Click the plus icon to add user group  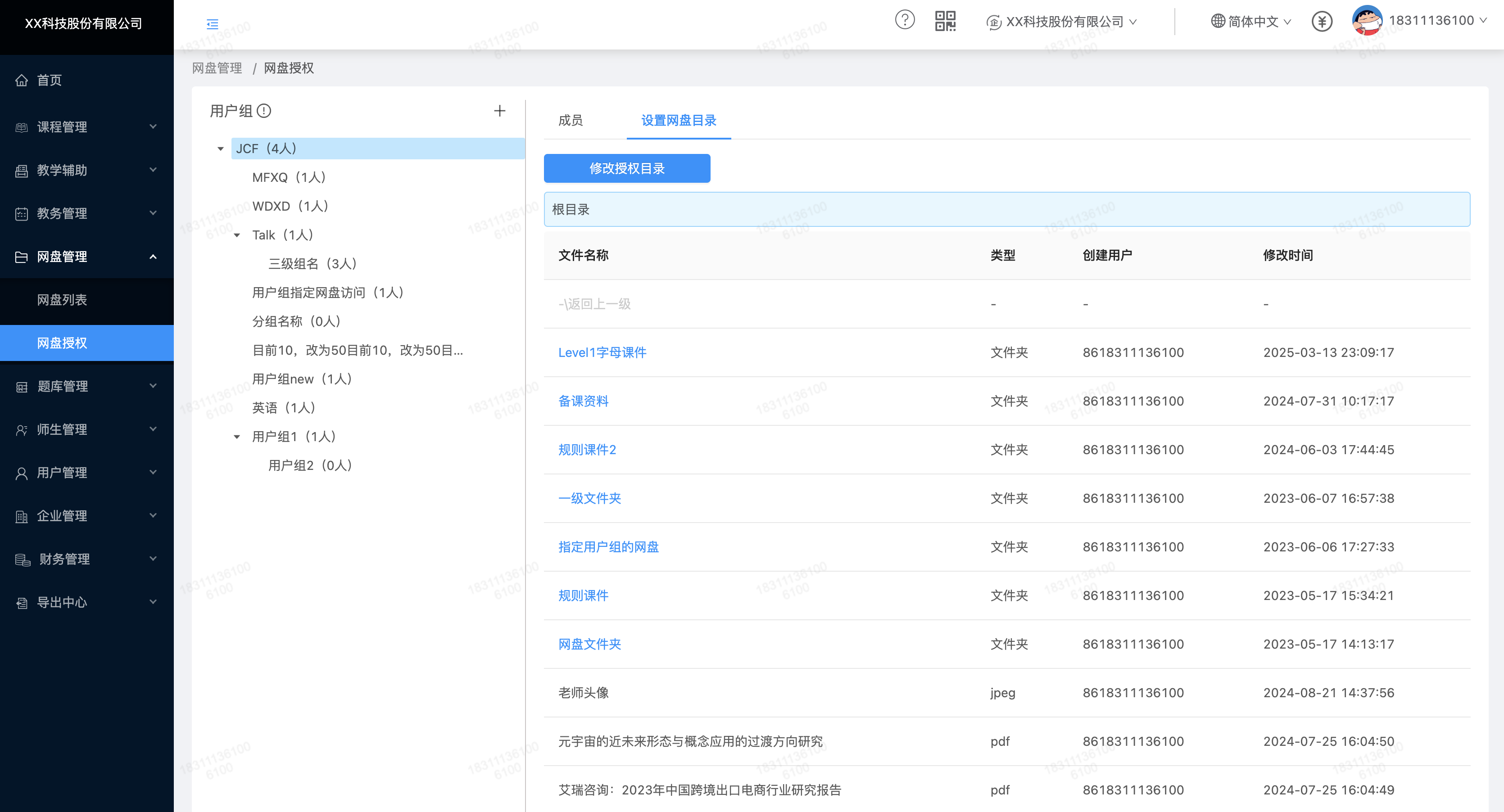point(500,111)
